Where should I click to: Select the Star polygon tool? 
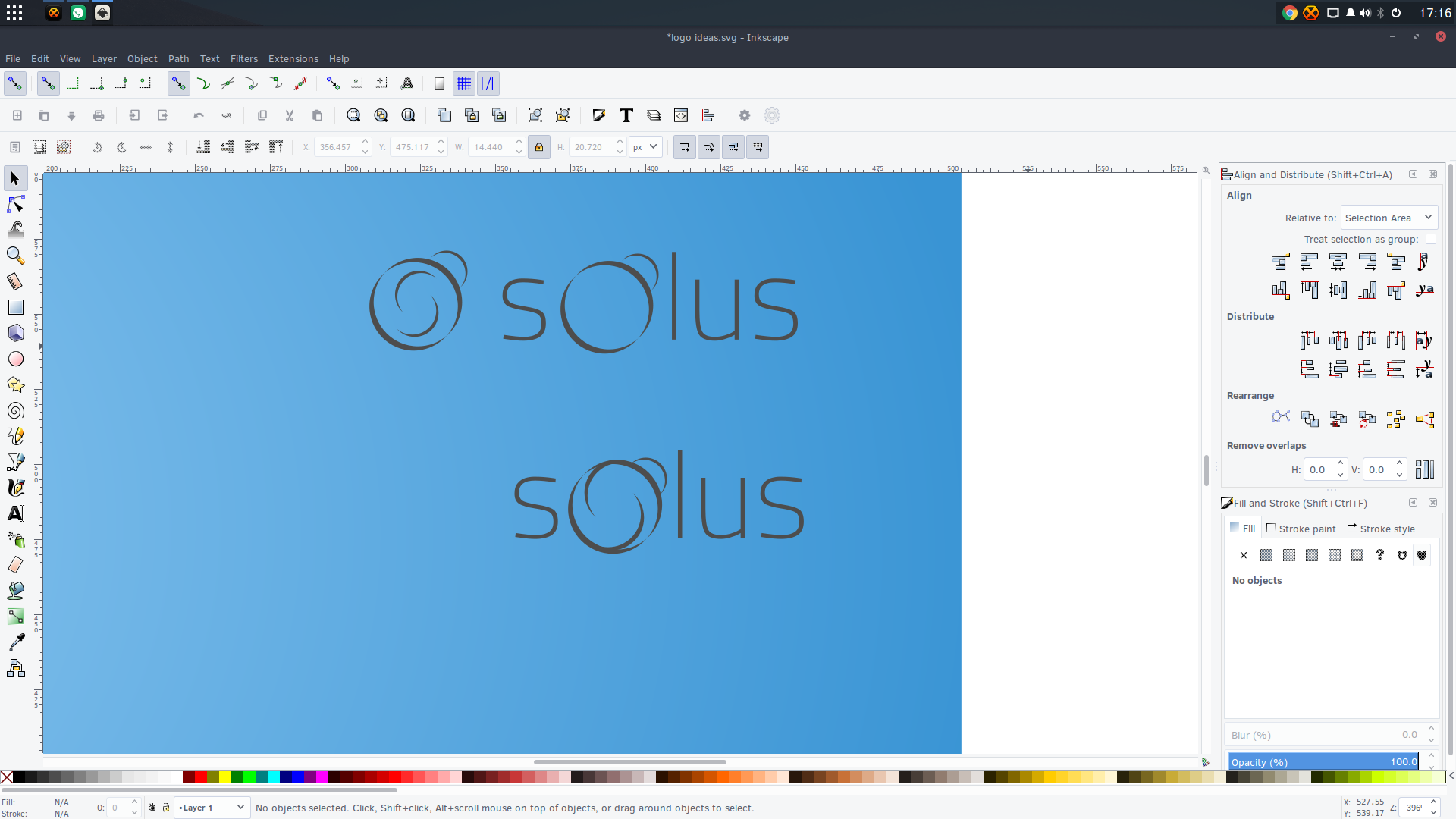click(x=15, y=384)
